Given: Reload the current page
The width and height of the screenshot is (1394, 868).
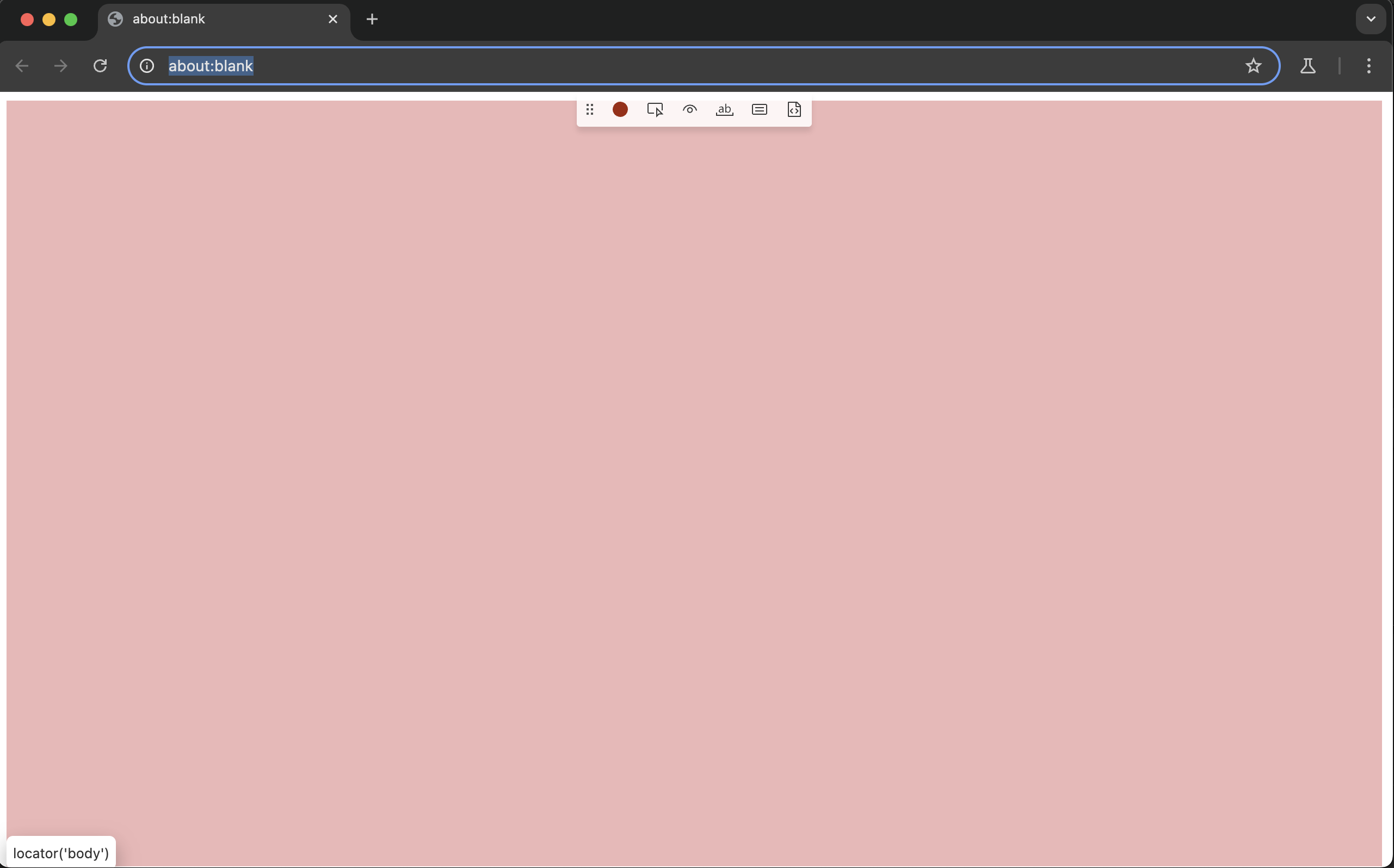Looking at the screenshot, I should click(100, 66).
